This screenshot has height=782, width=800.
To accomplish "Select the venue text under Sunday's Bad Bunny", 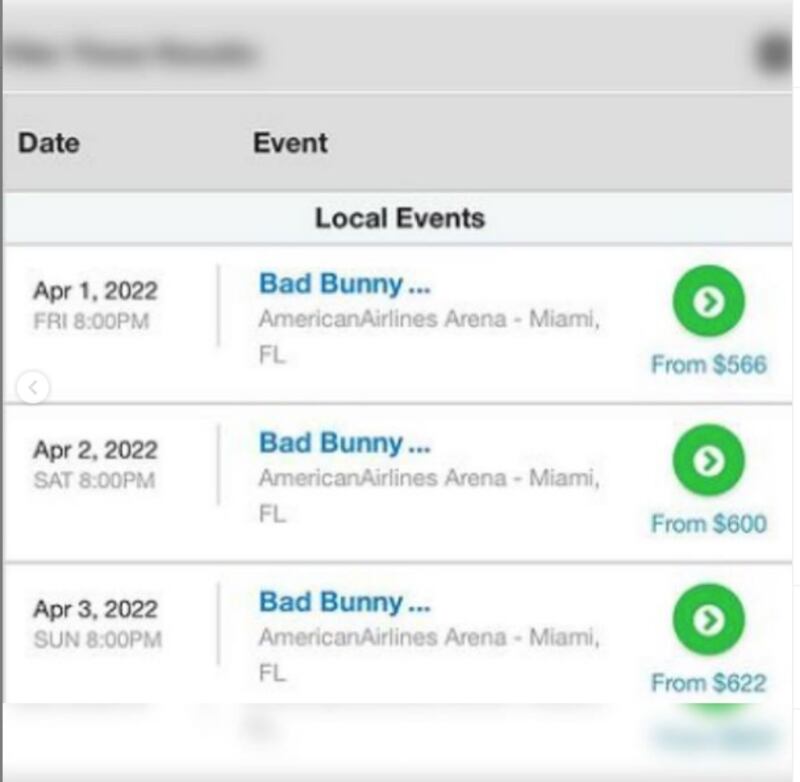I will pos(429,654).
